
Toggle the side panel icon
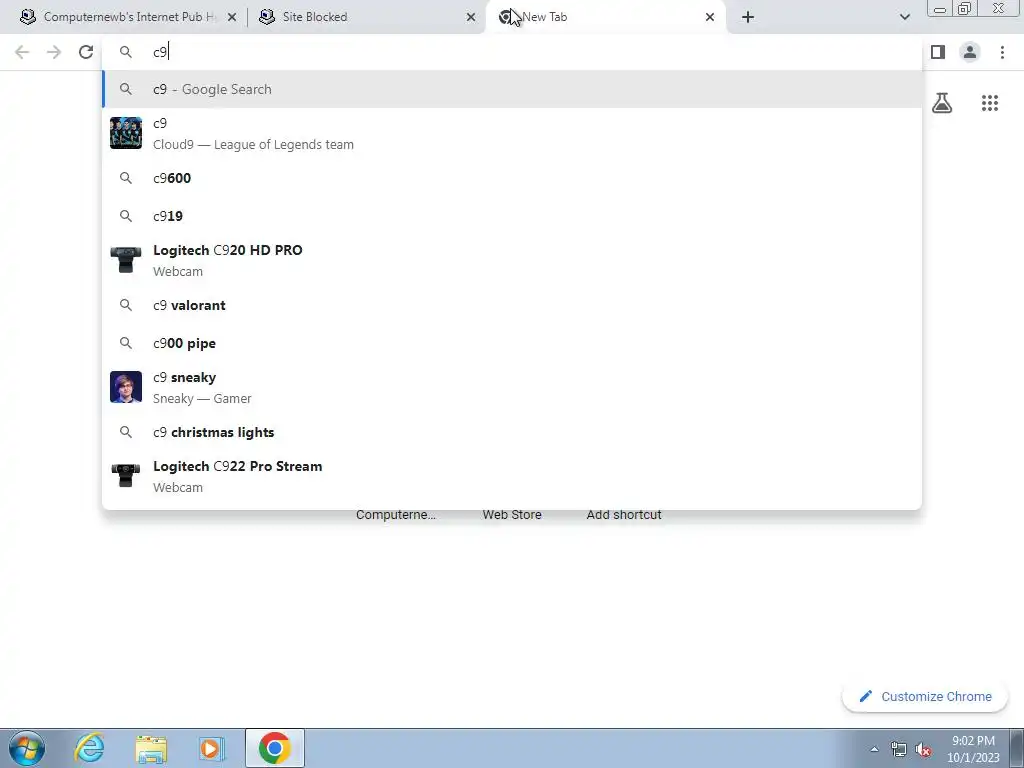[x=938, y=52]
